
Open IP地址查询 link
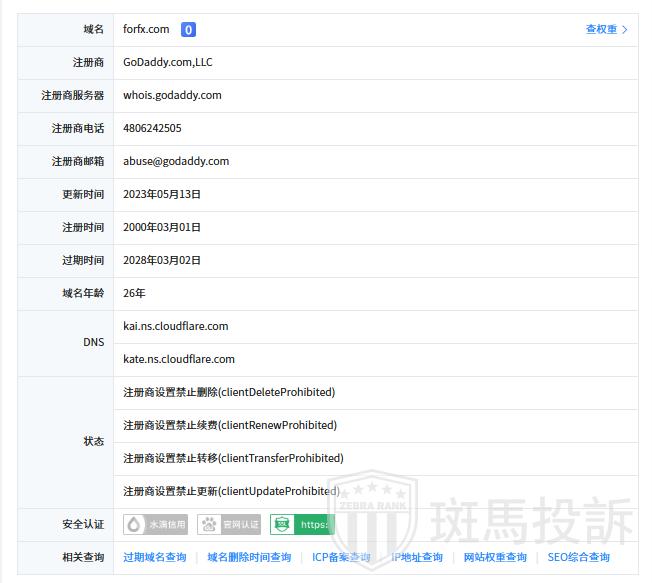[x=417, y=557]
